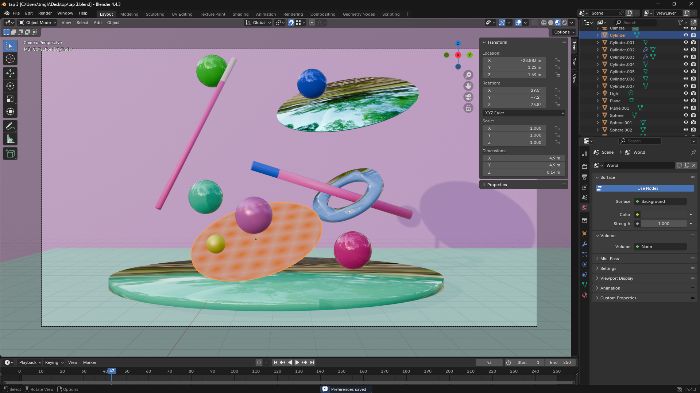700x393 pixels.
Task: Switch to the Modeling workspace tab
Action: click(129, 14)
